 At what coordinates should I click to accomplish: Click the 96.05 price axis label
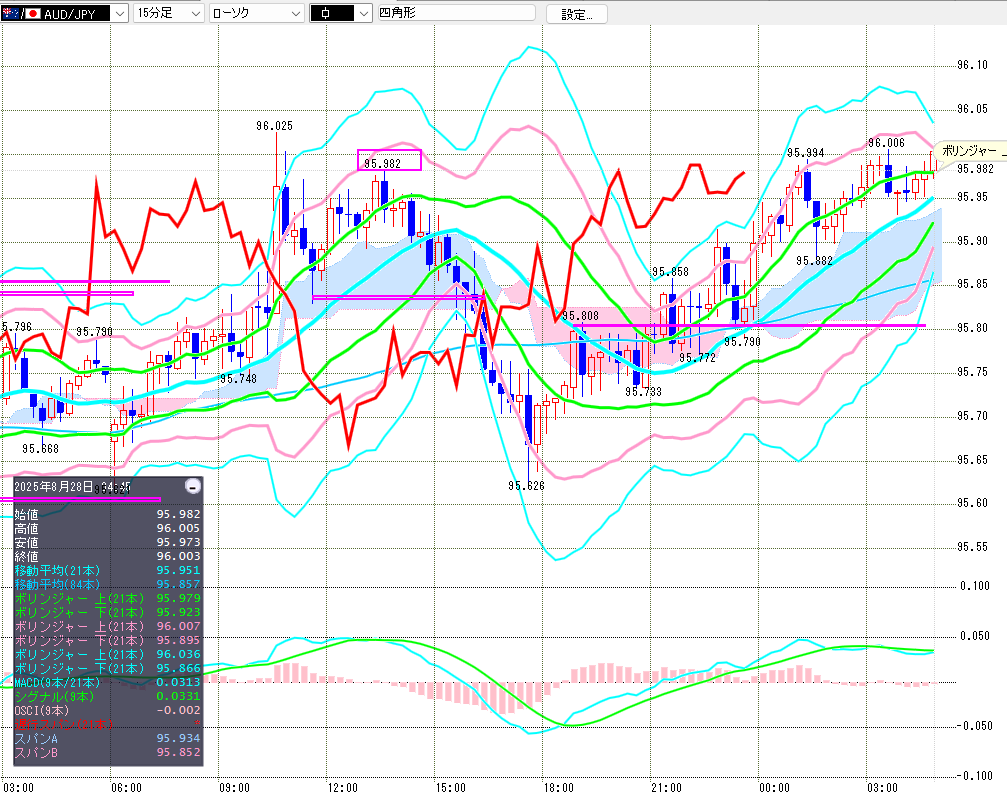point(972,109)
